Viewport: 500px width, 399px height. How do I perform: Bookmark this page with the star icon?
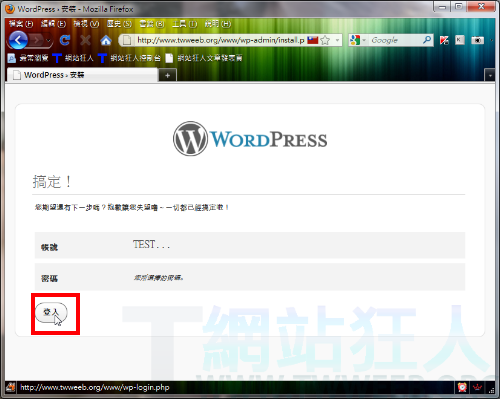point(325,40)
